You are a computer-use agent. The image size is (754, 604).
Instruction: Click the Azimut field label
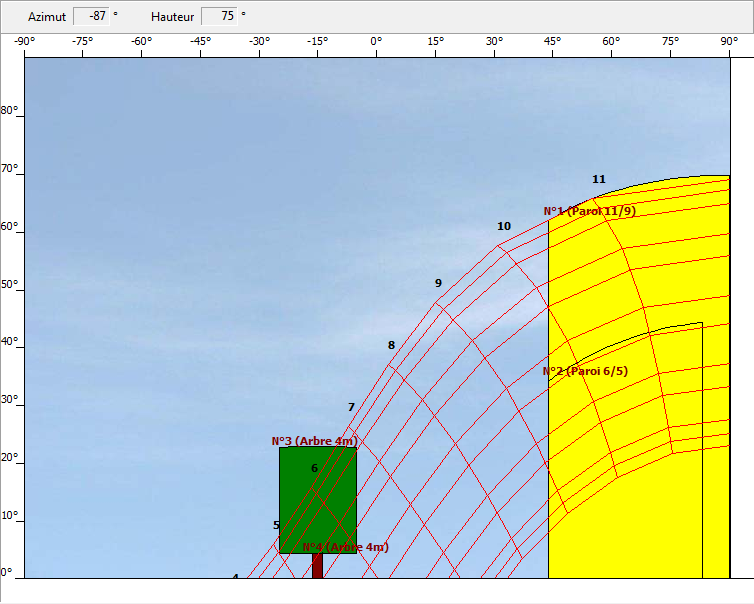click(x=47, y=17)
